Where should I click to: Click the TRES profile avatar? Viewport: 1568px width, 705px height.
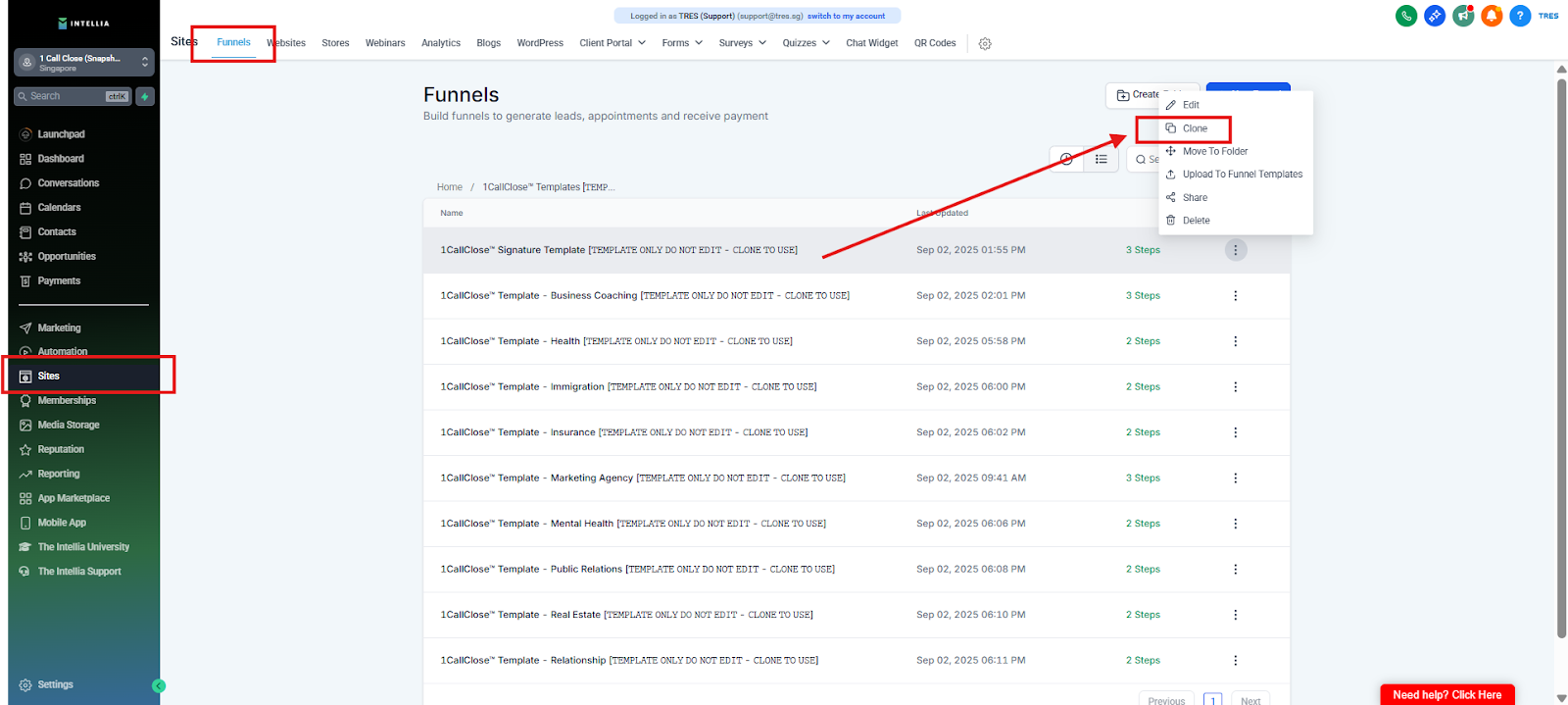(x=1548, y=16)
